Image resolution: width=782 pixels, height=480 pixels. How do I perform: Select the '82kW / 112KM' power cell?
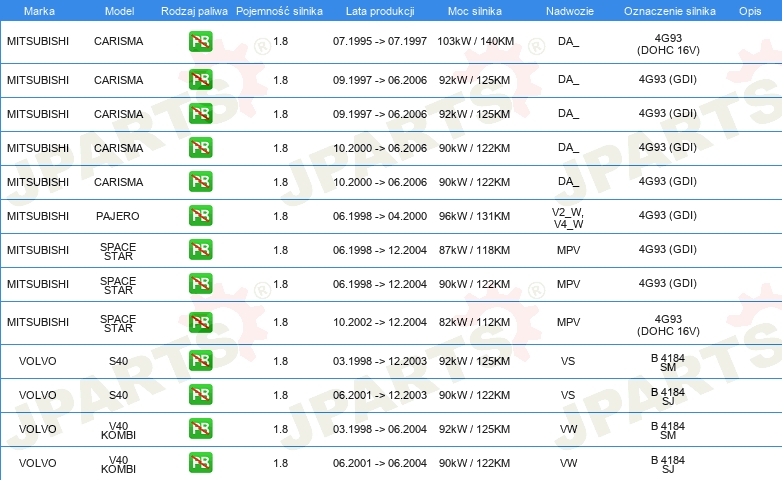coord(474,322)
